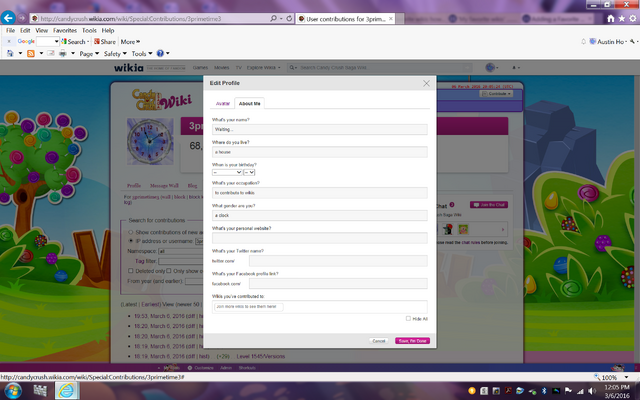Click the address bar search magnifier
The width and height of the screenshot is (640, 400).
[x=273, y=18]
